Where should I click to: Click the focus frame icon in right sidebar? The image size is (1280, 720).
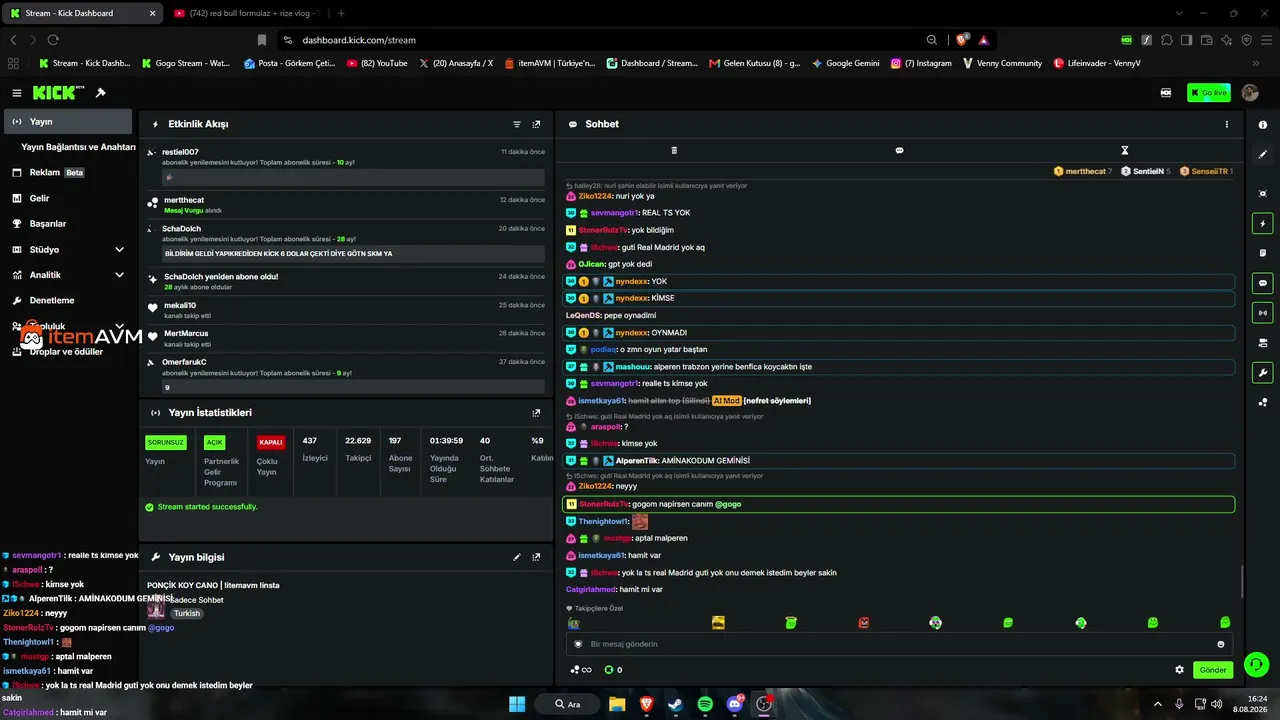(1263, 193)
